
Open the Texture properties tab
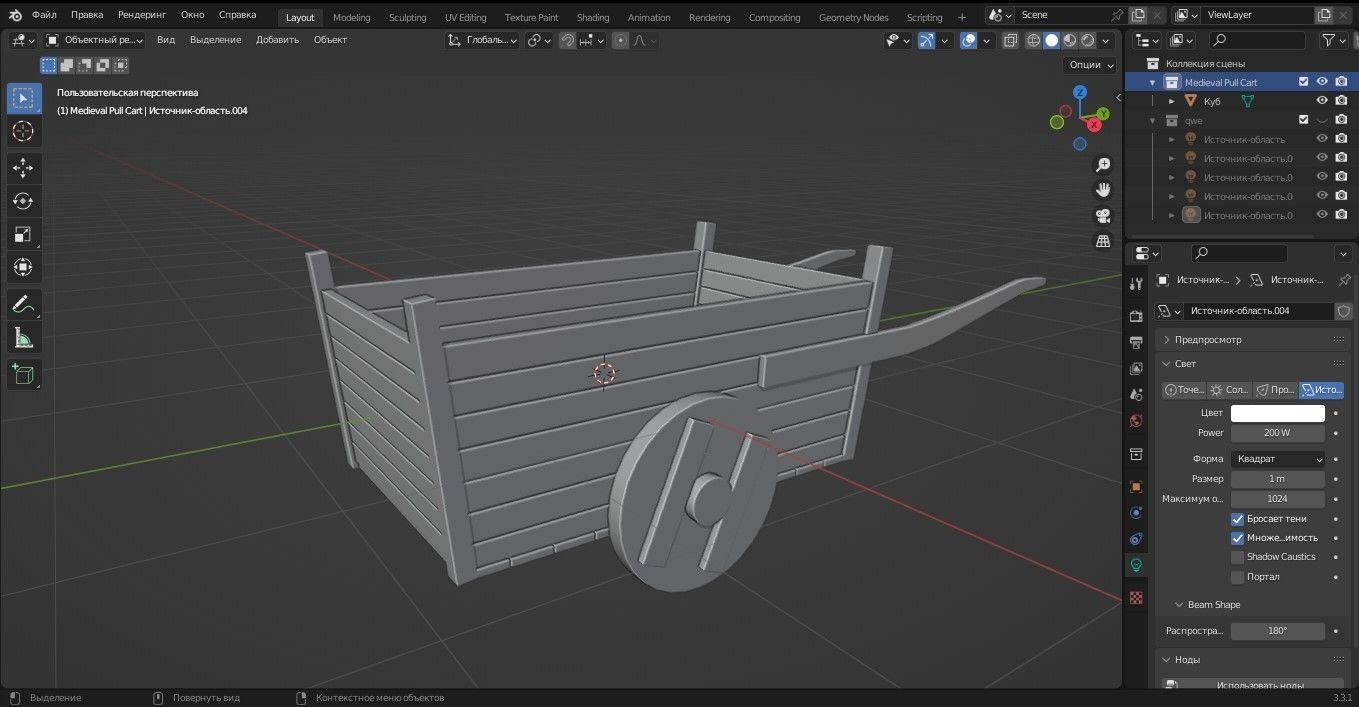pos(1136,597)
